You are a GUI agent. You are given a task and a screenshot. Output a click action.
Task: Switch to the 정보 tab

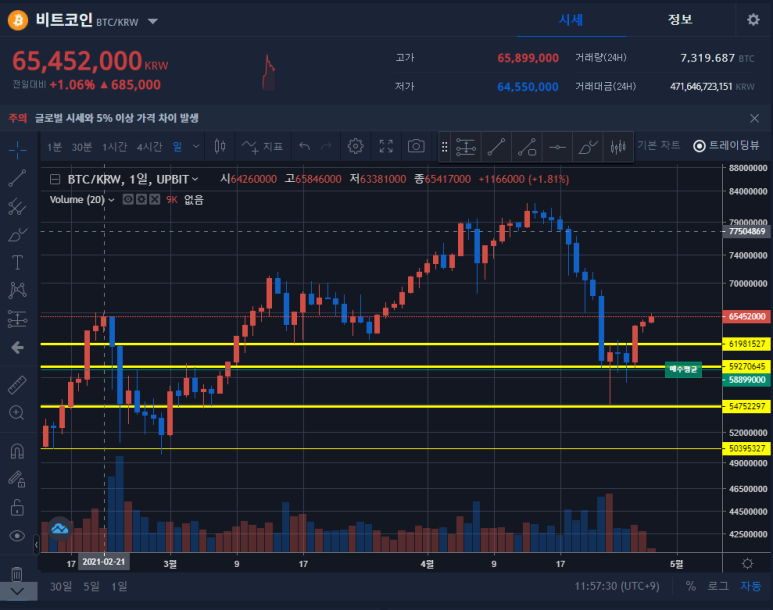tap(680, 20)
